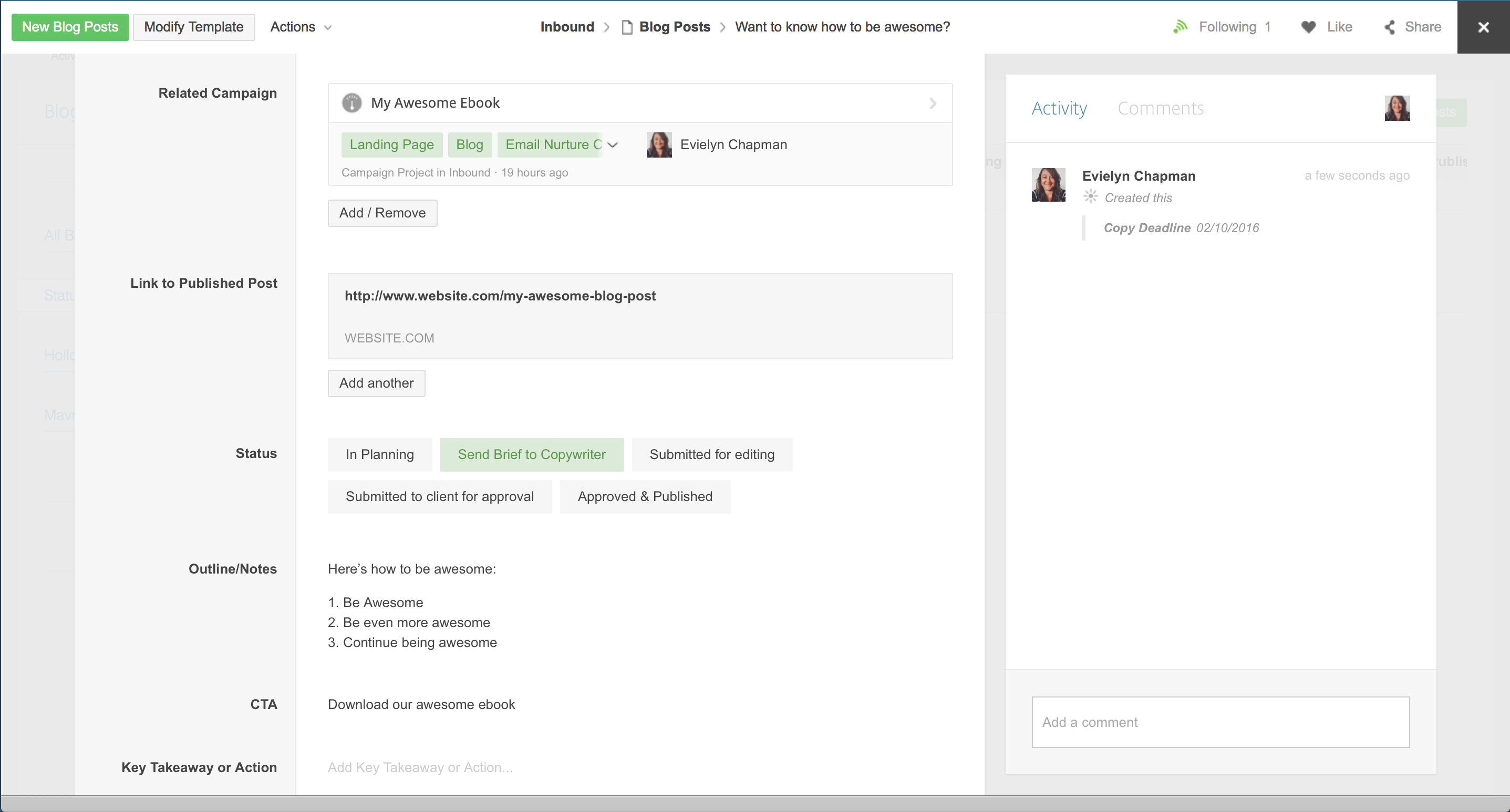The width and height of the screenshot is (1510, 812).
Task: Choose Approved & Published status
Action: [645, 497]
